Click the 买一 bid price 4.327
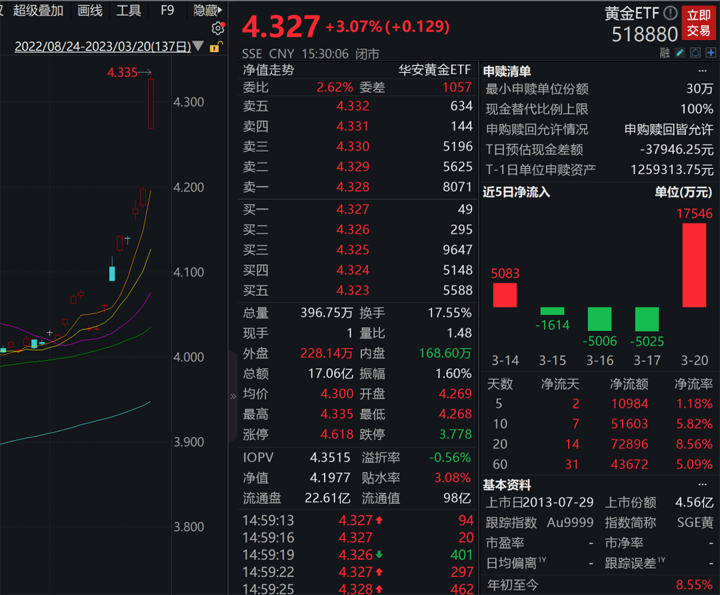 click(353, 209)
